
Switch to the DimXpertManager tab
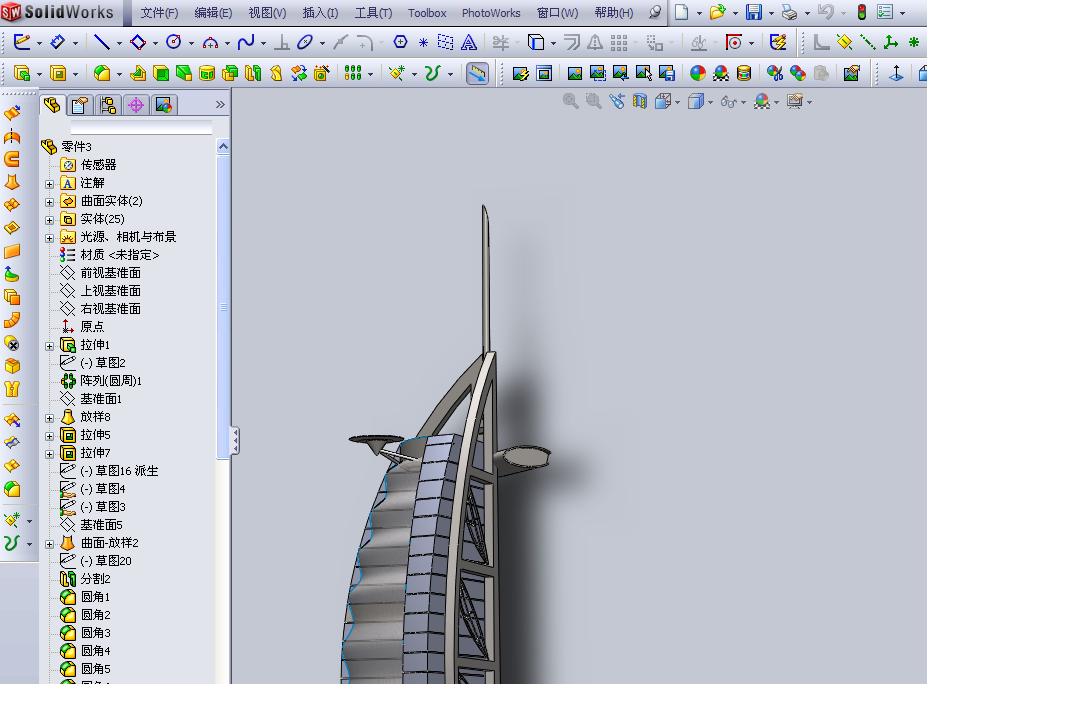(136, 105)
